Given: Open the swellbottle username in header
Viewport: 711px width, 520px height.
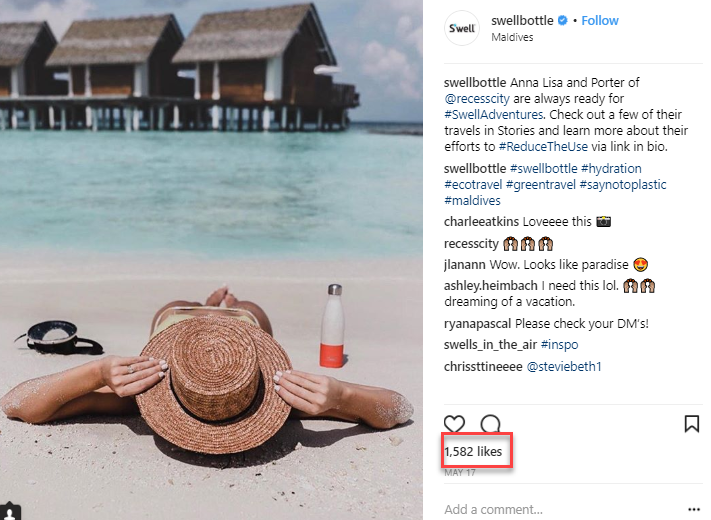Looking at the screenshot, I should (522, 21).
